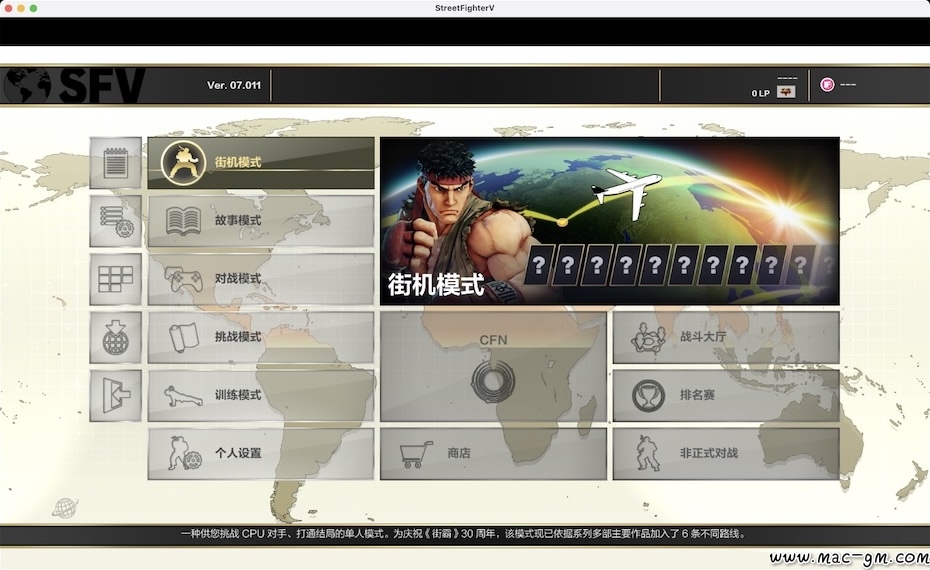Click the SFV globe logo
The width and height of the screenshot is (930, 570).
click(72, 85)
